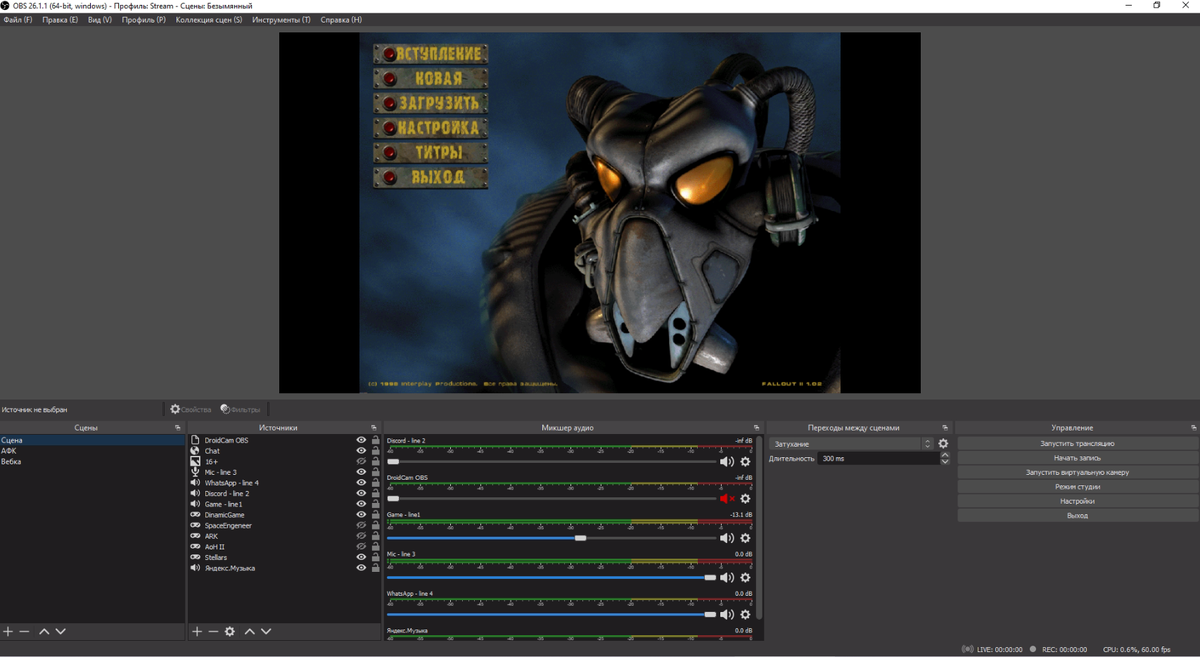Select the WhatsApp - line 4 source row
Screen dimensions: 1200x657
click(285, 483)
